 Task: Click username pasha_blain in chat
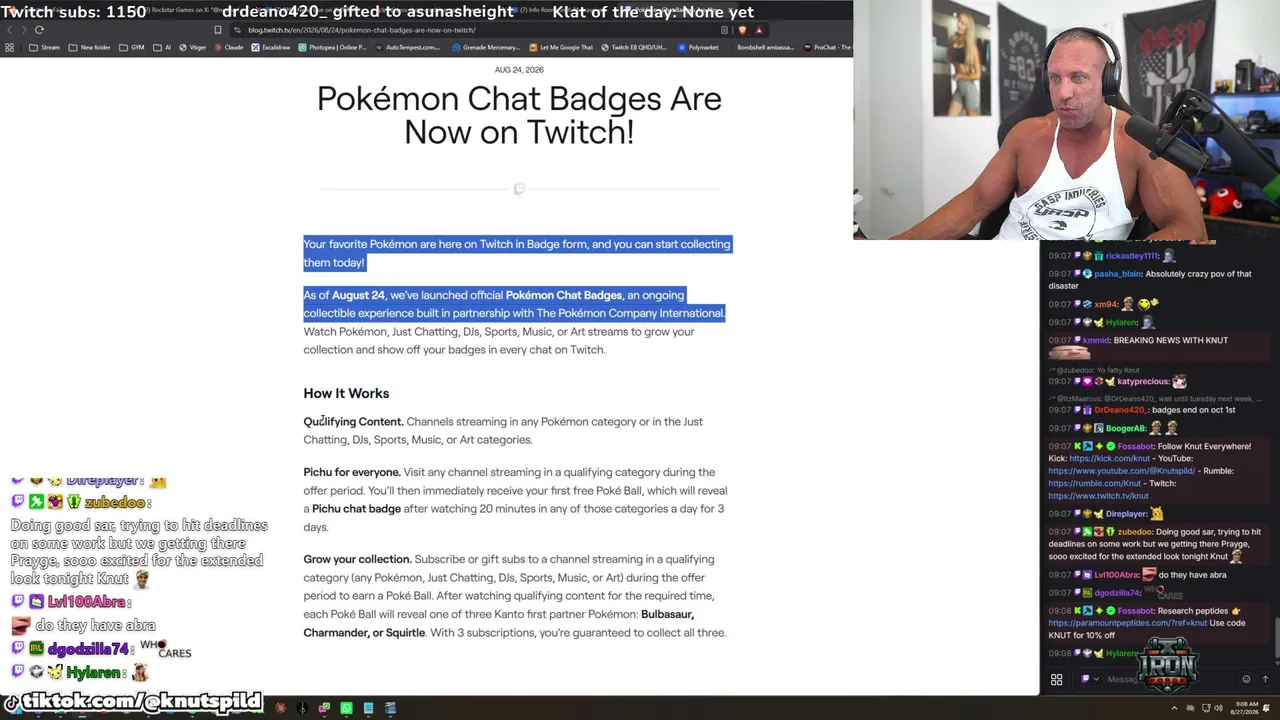click(1117, 274)
